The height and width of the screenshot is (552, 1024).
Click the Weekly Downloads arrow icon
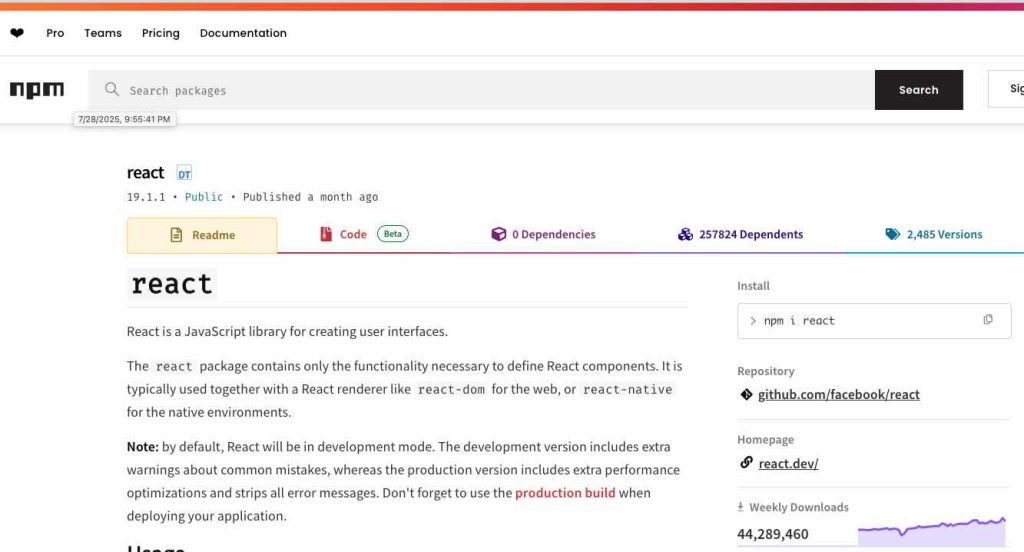[741, 506]
